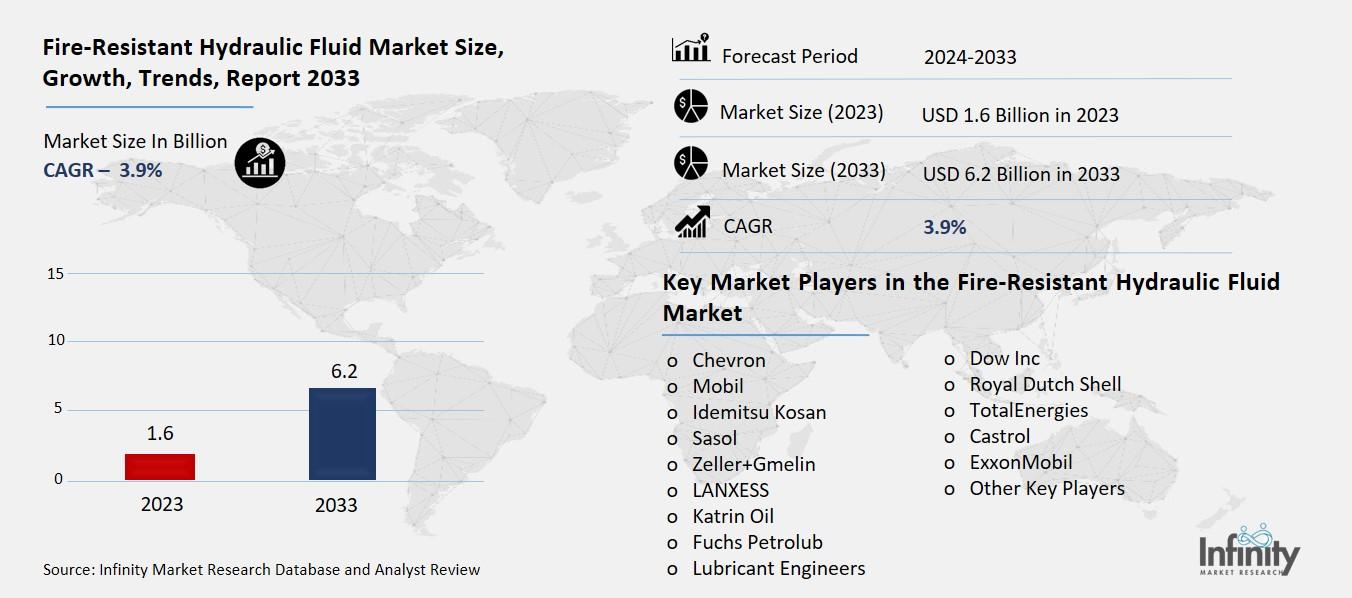
Task: Click the Dow Inc list entry
Action: [x=1004, y=358]
